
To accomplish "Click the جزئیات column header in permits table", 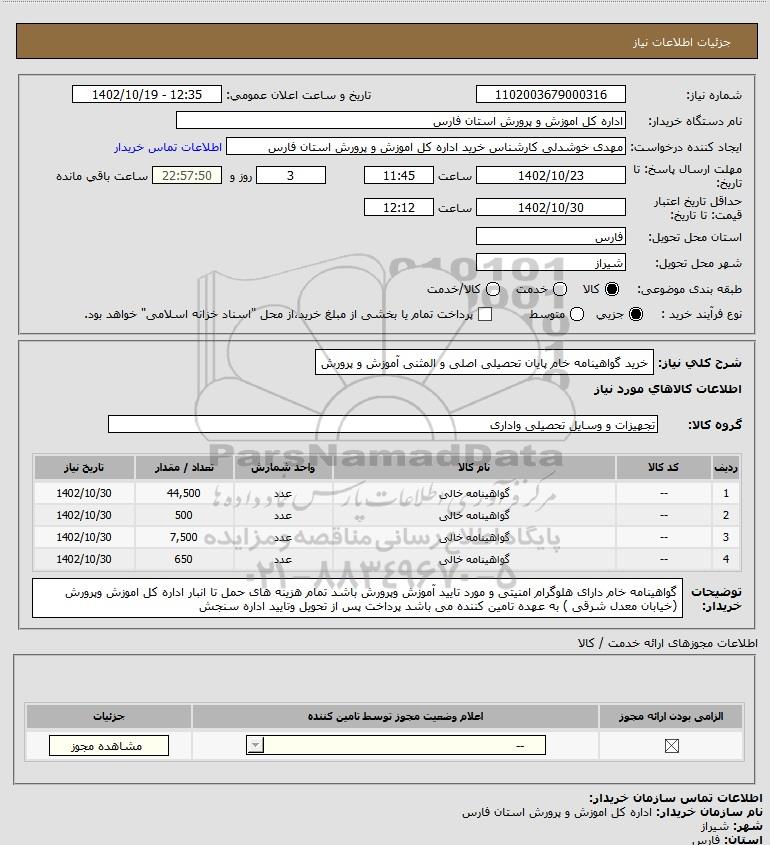I will coord(109,716).
